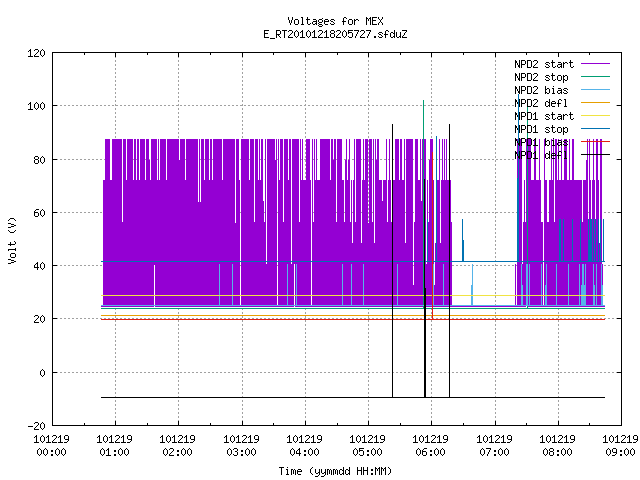The image size is (640, 480).
Task: Click the y-axis tick value 100
Action: (36, 106)
